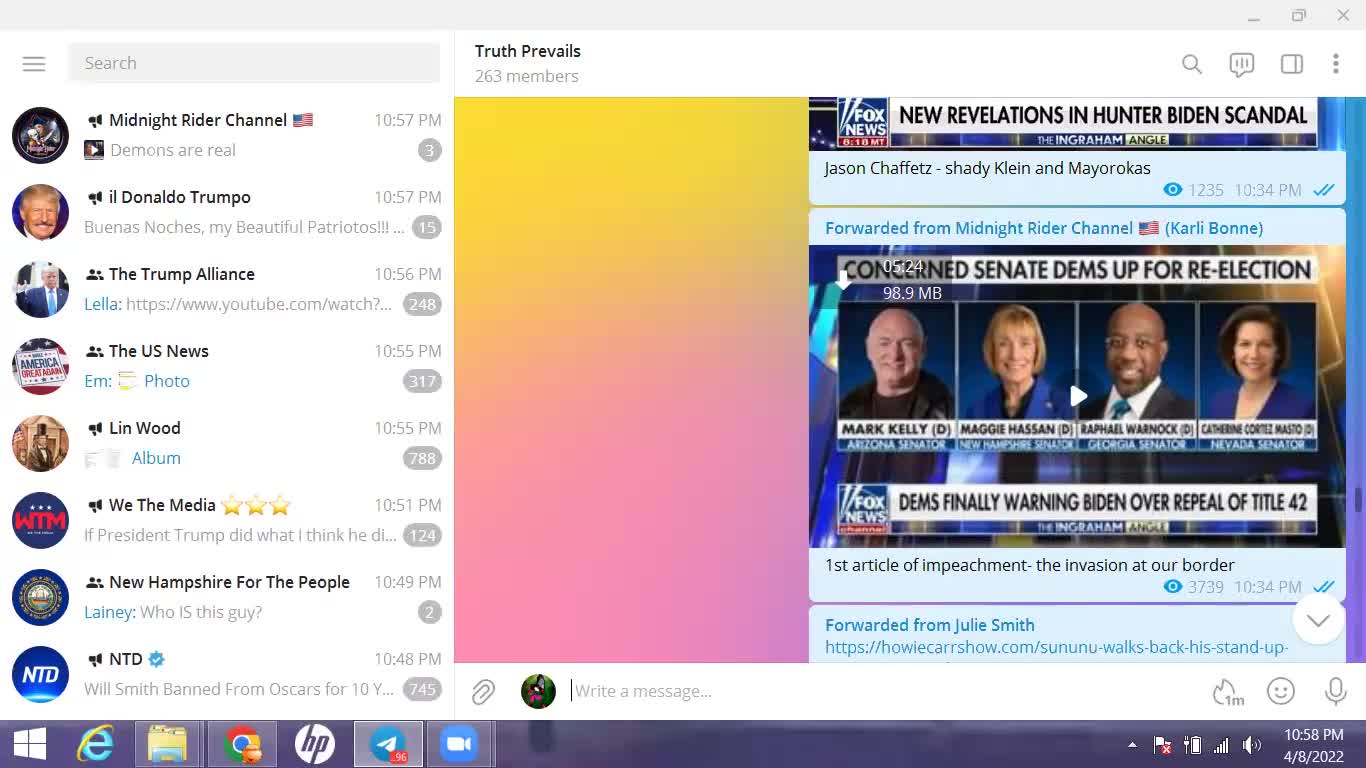Click the NTD verified checkmark badge
Screen dimensions: 1366x768
(156, 659)
